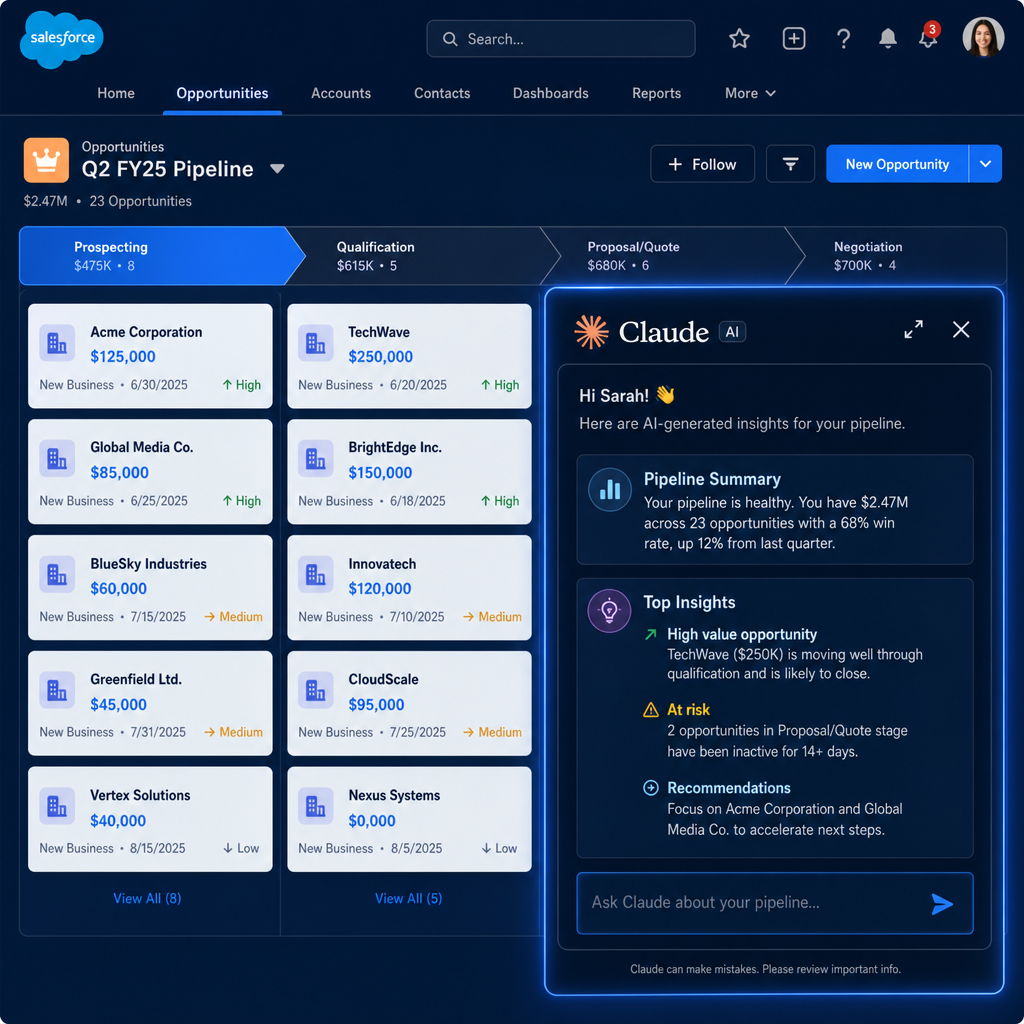
Task: Expand the New Opportunity dropdown arrow
Action: [x=985, y=164]
